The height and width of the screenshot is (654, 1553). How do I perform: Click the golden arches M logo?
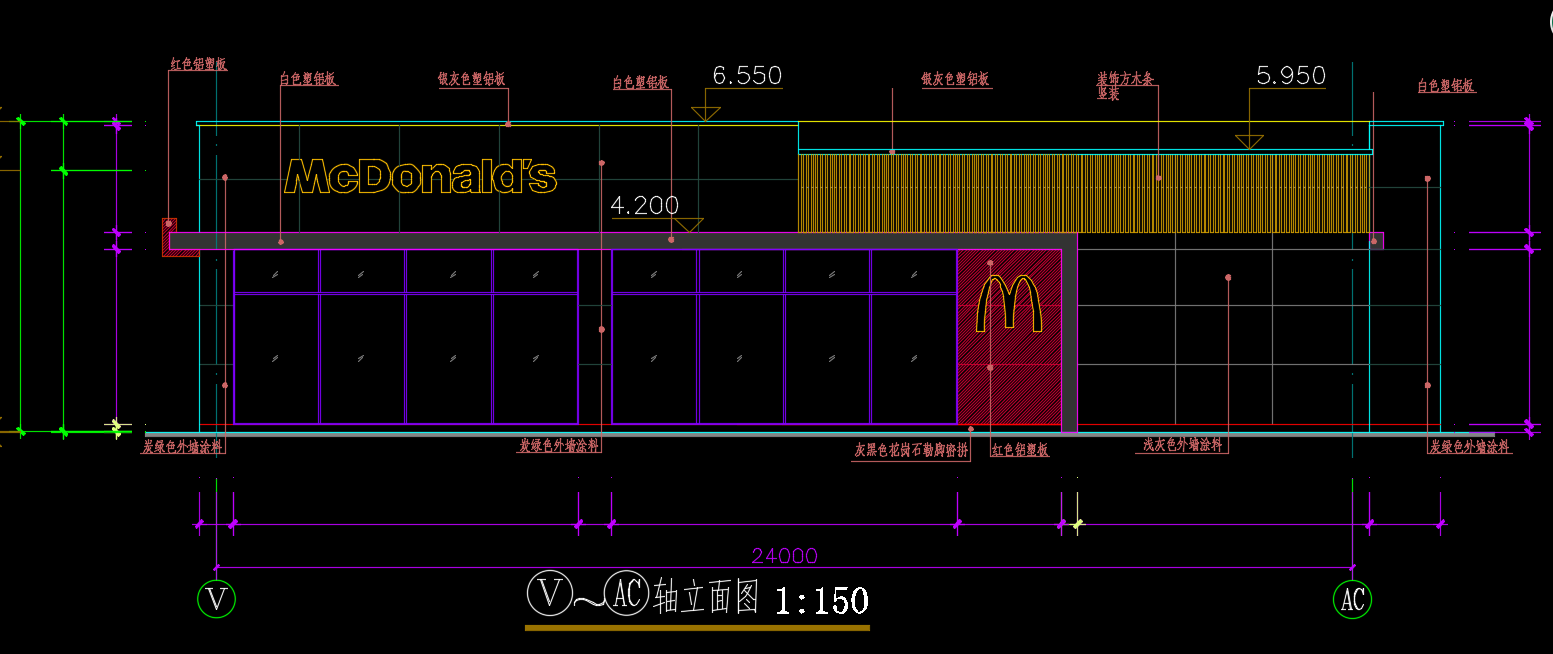[x=1009, y=303]
